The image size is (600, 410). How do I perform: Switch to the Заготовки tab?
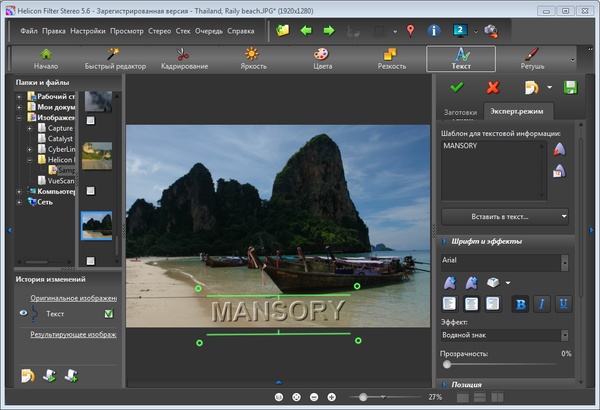(460, 112)
